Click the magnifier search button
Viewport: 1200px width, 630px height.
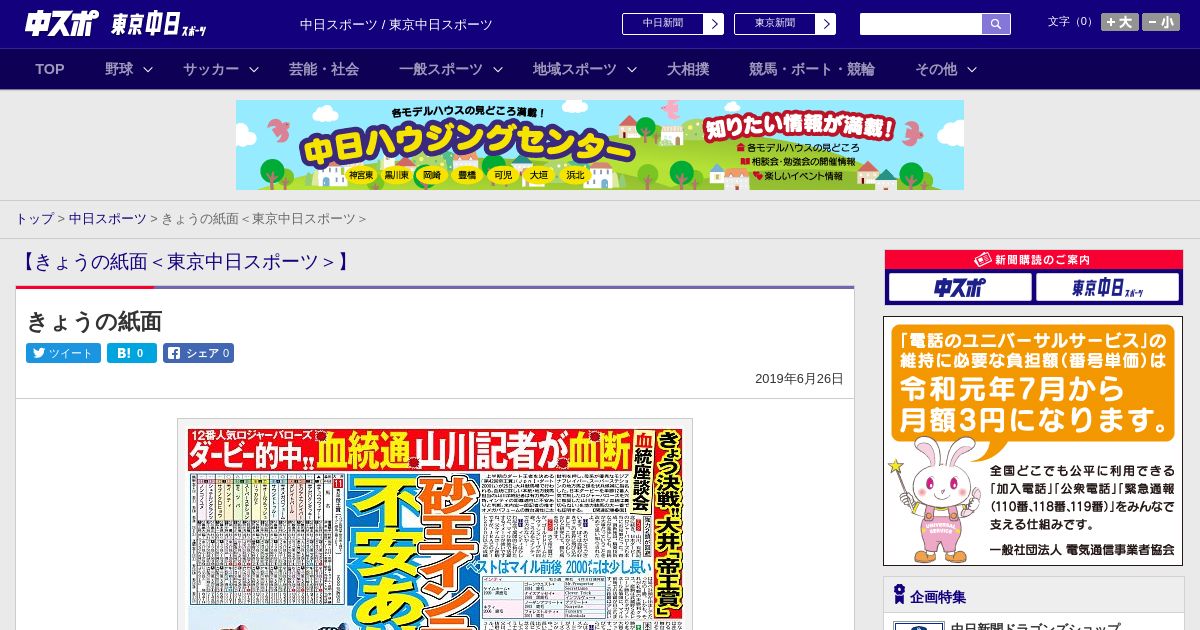point(996,24)
